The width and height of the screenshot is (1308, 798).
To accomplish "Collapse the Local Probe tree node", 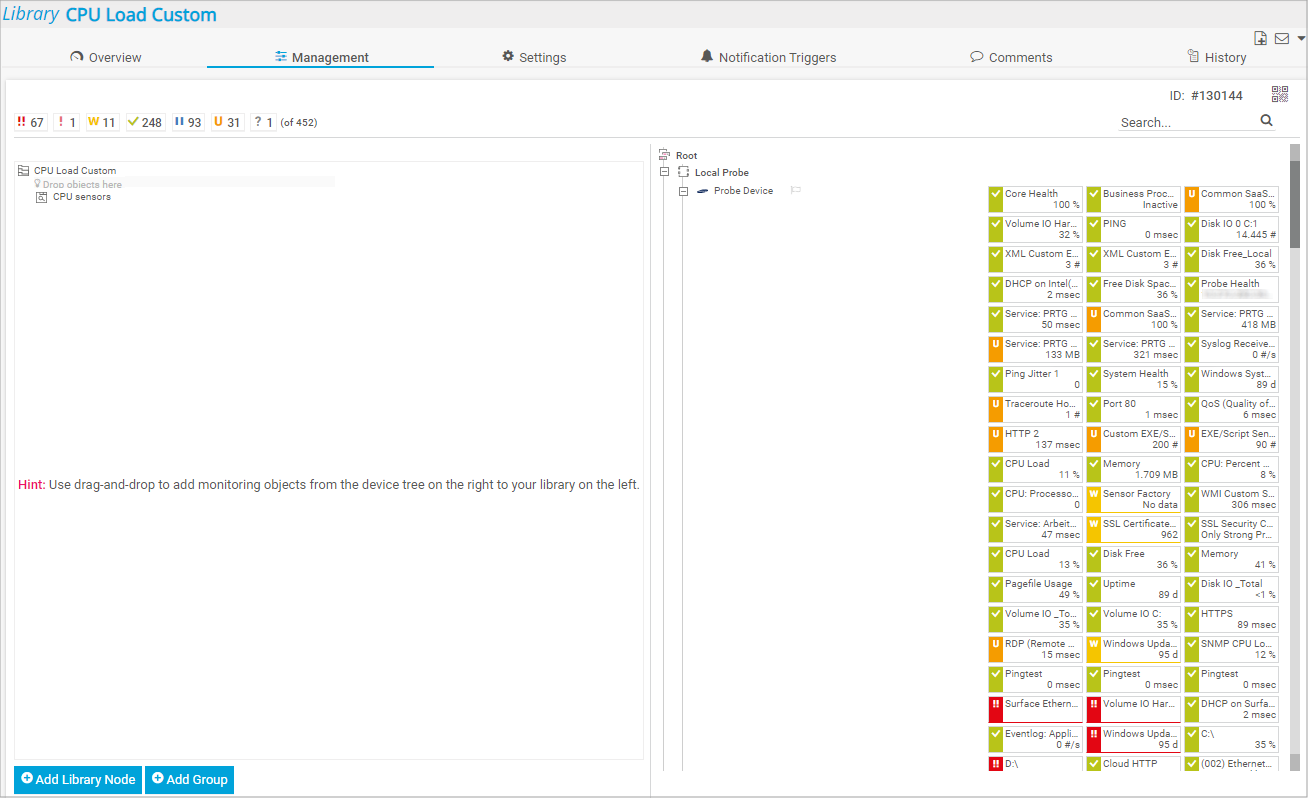I will point(664,173).
